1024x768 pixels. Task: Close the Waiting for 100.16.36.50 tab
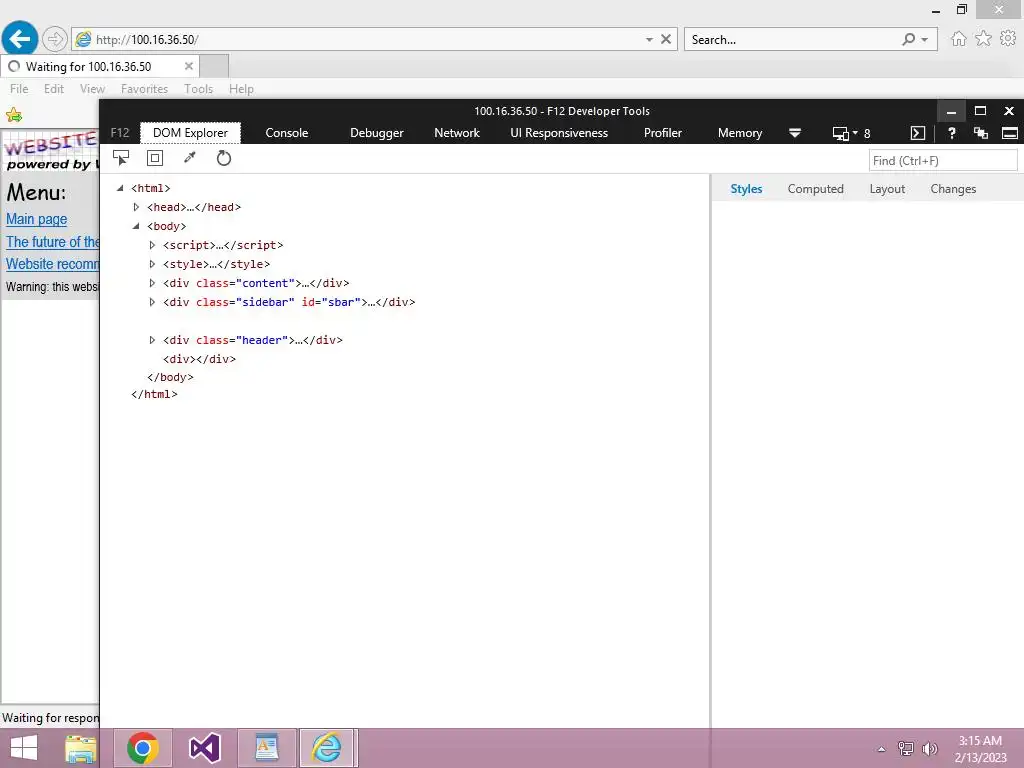click(x=189, y=66)
